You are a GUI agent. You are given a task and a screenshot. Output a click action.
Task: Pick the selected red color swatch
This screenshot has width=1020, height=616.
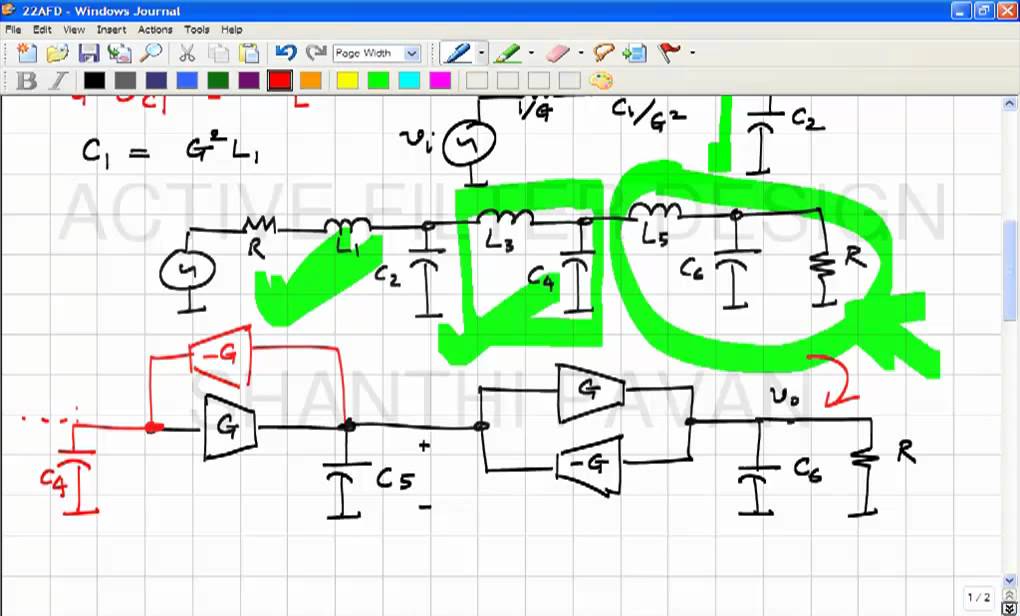point(280,81)
